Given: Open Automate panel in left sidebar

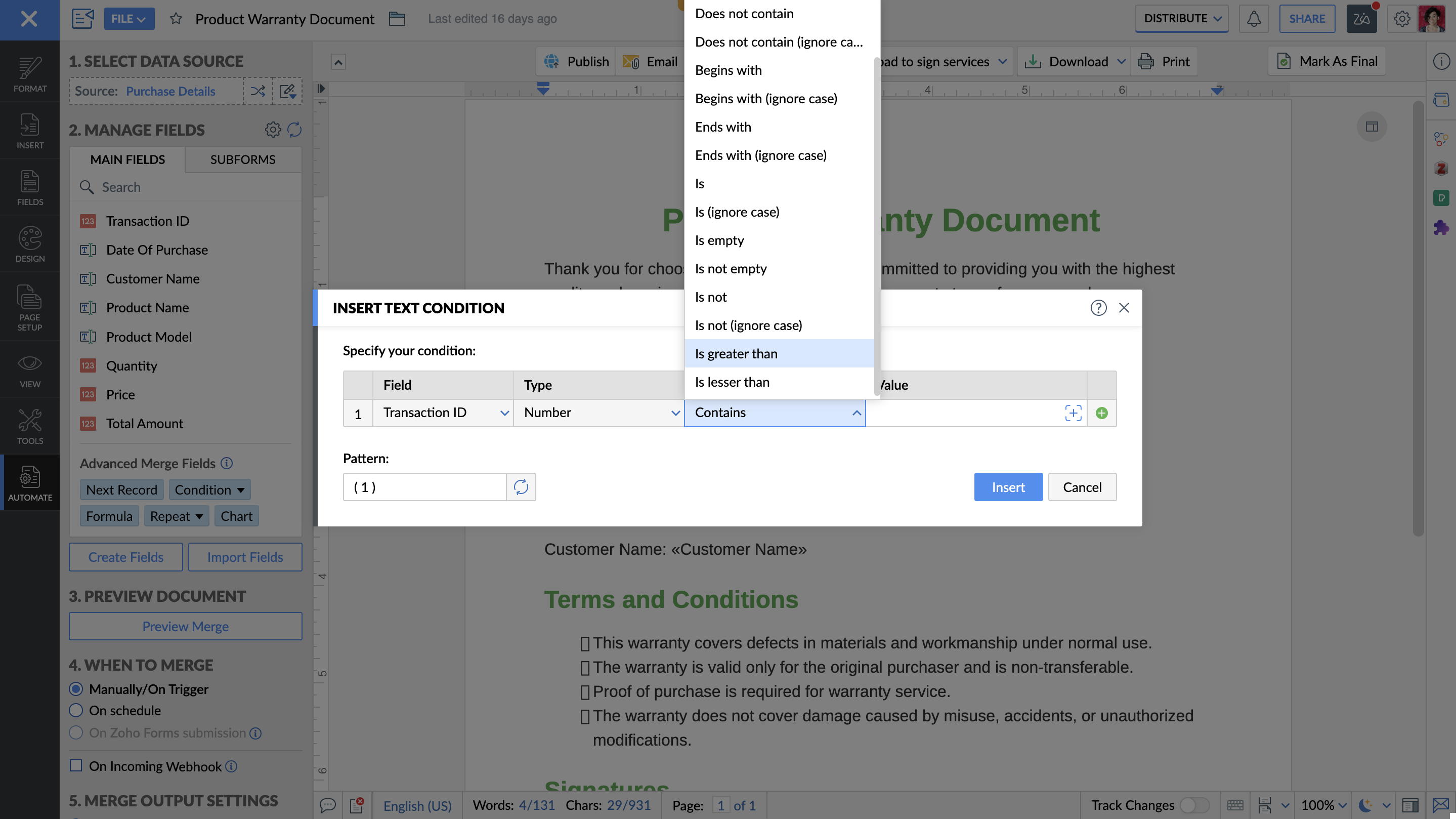Looking at the screenshot, I should [29, 483].
